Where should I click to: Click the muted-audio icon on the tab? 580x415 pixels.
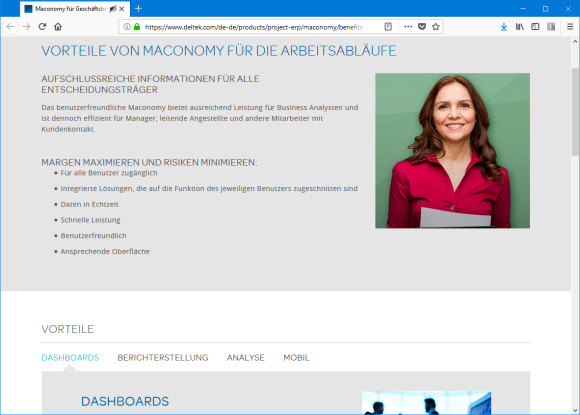(113, 9)
